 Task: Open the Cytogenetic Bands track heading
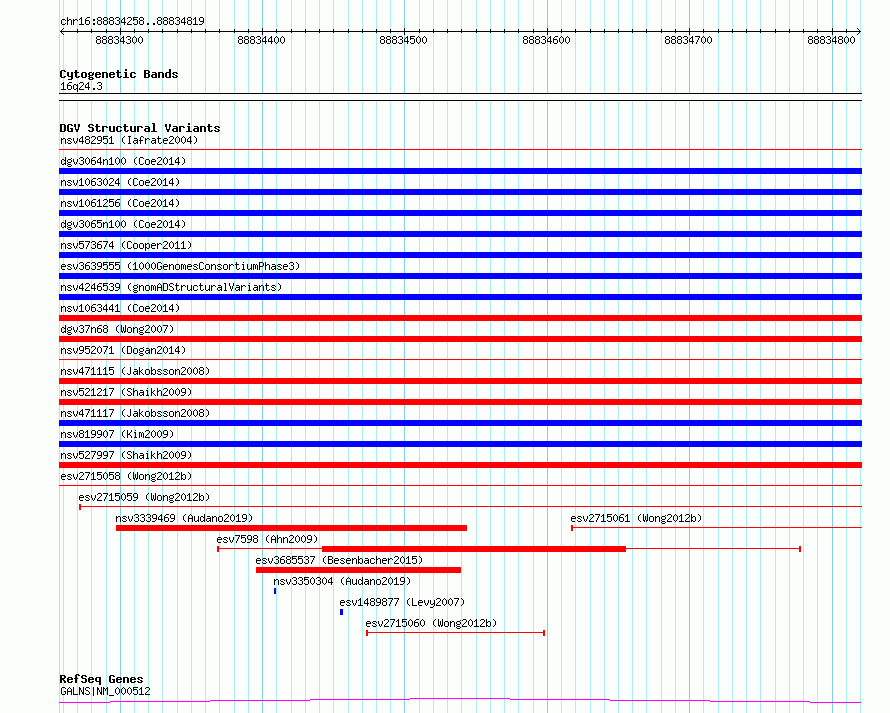(119, 74)
